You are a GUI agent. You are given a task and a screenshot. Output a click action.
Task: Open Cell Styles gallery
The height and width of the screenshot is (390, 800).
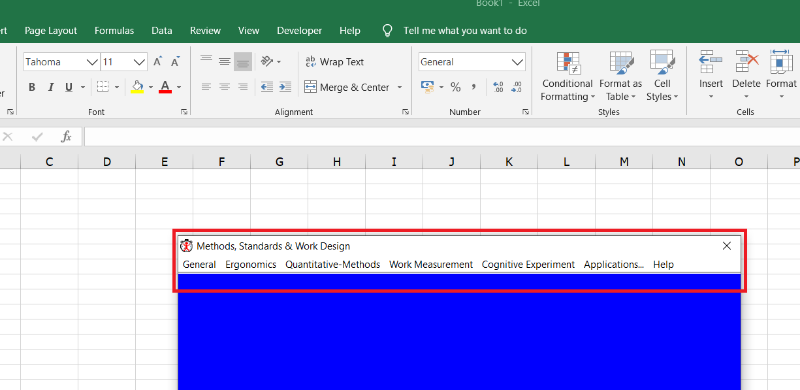click(x=662, y=76)
